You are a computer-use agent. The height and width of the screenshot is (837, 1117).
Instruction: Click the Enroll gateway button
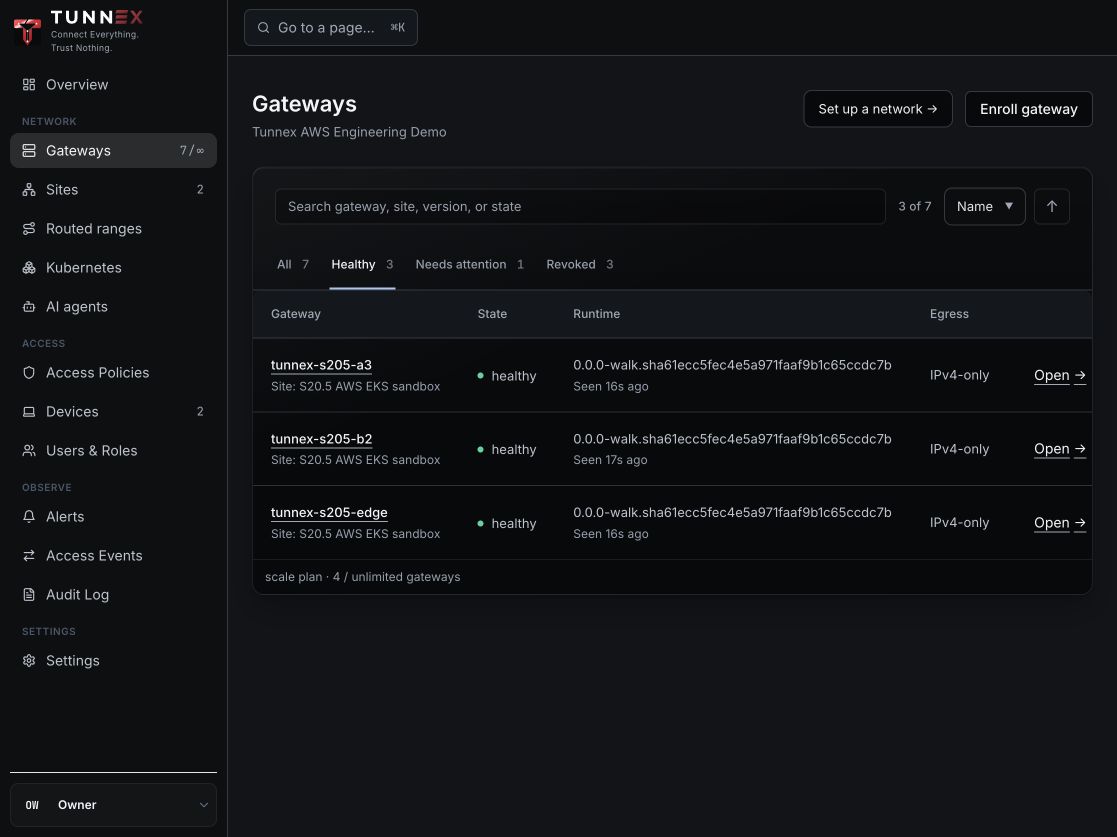1028,109
